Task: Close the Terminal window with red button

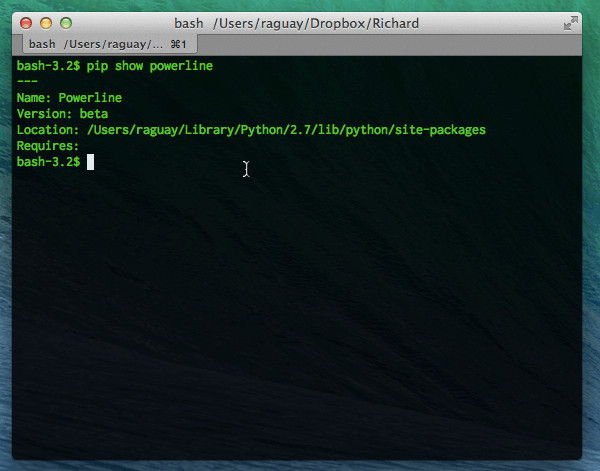Action: pos(26,23)
